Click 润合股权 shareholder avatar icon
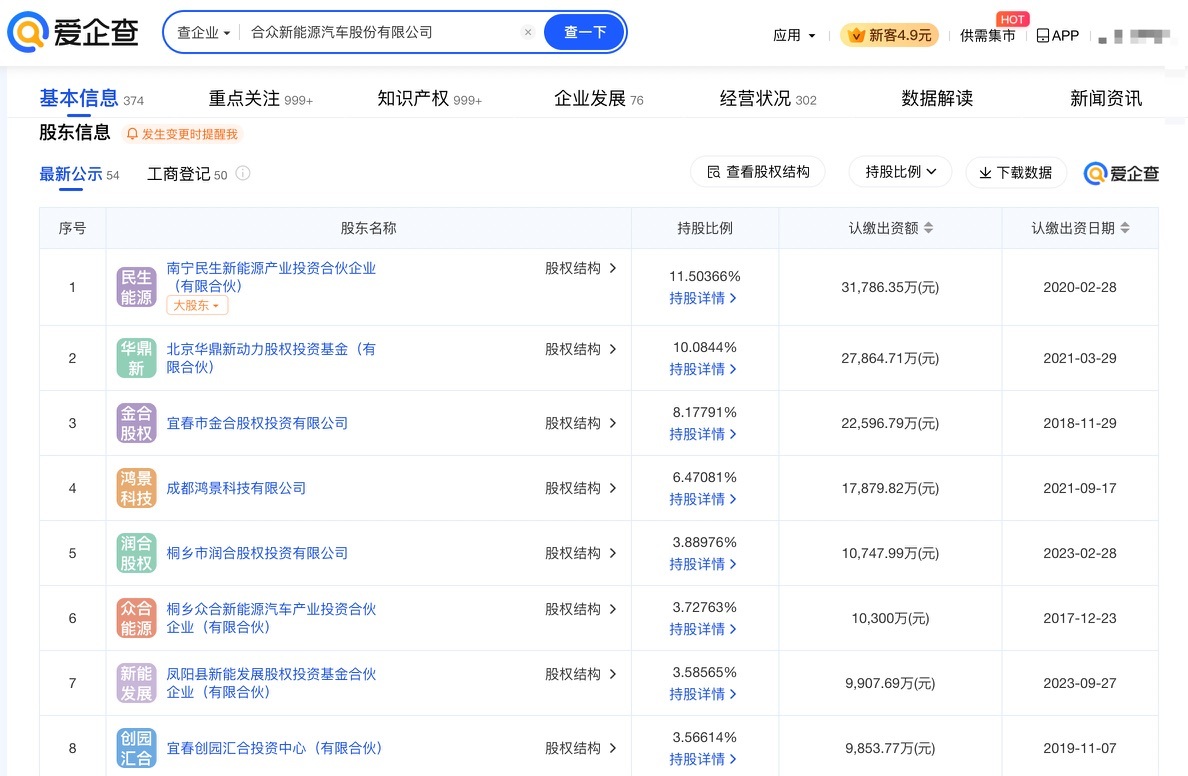 [x=136, y=553]
